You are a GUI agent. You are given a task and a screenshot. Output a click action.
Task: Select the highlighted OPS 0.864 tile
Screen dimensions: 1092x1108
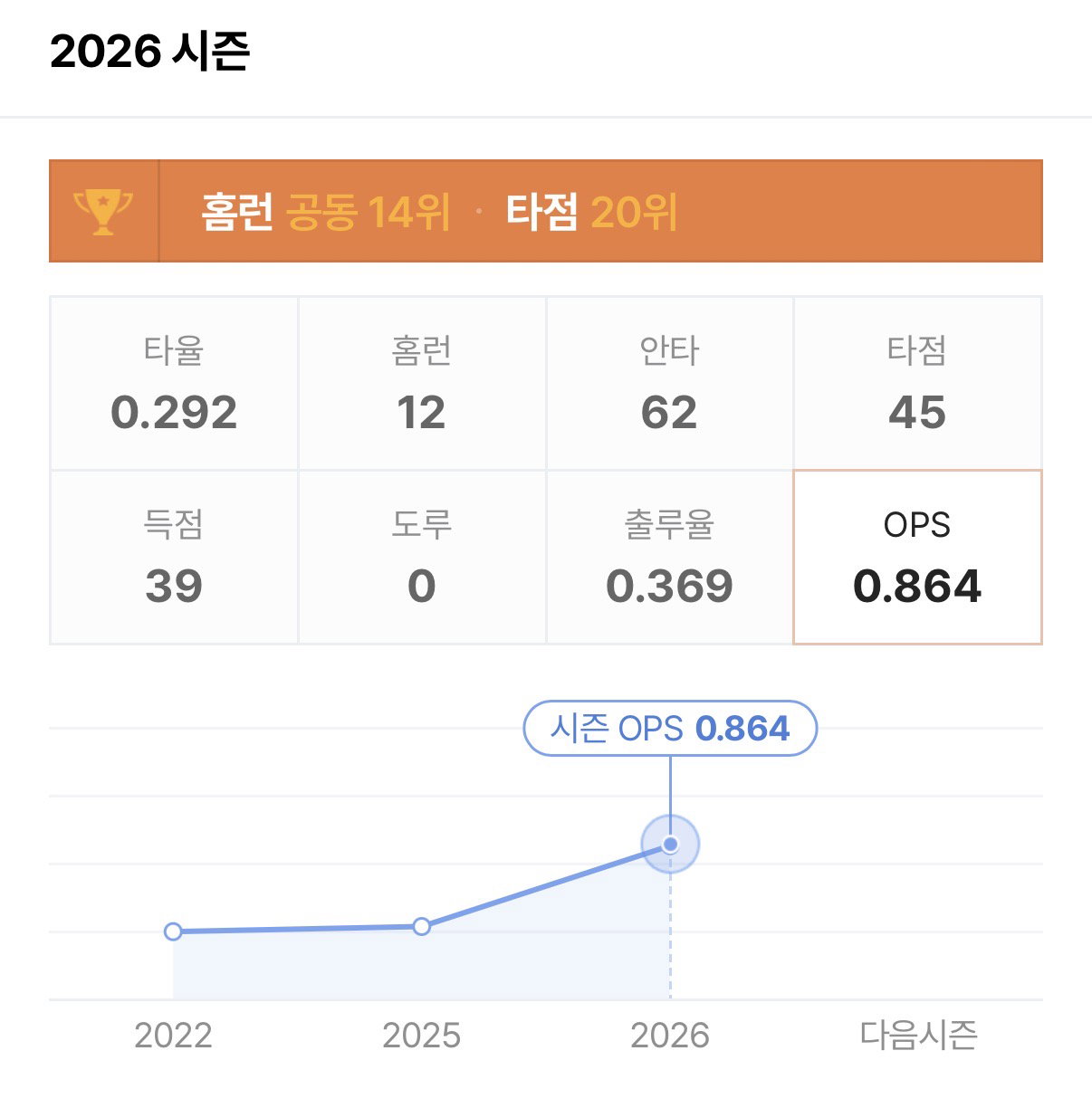[917, 557]
